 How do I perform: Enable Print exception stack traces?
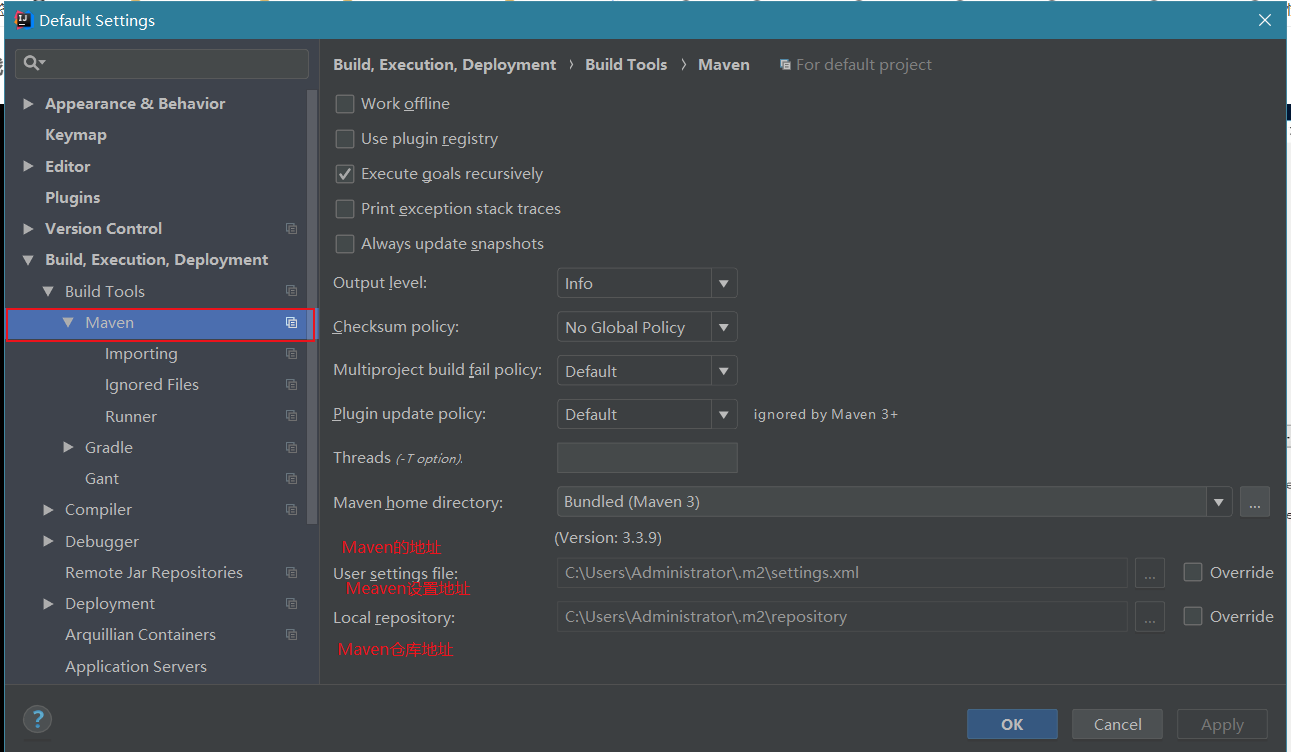click(x=345, y=209)
